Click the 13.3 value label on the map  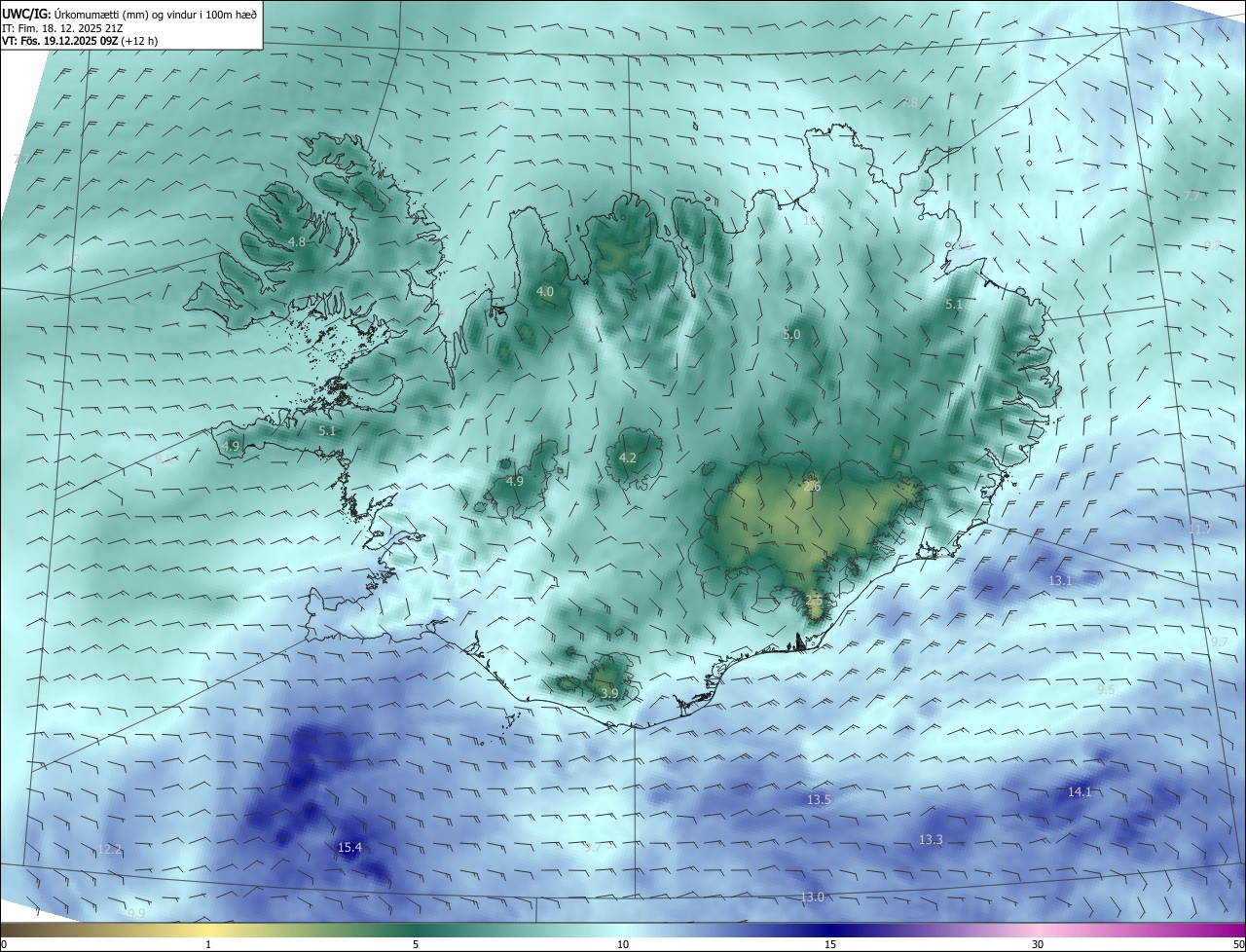[x=931, y=839]
